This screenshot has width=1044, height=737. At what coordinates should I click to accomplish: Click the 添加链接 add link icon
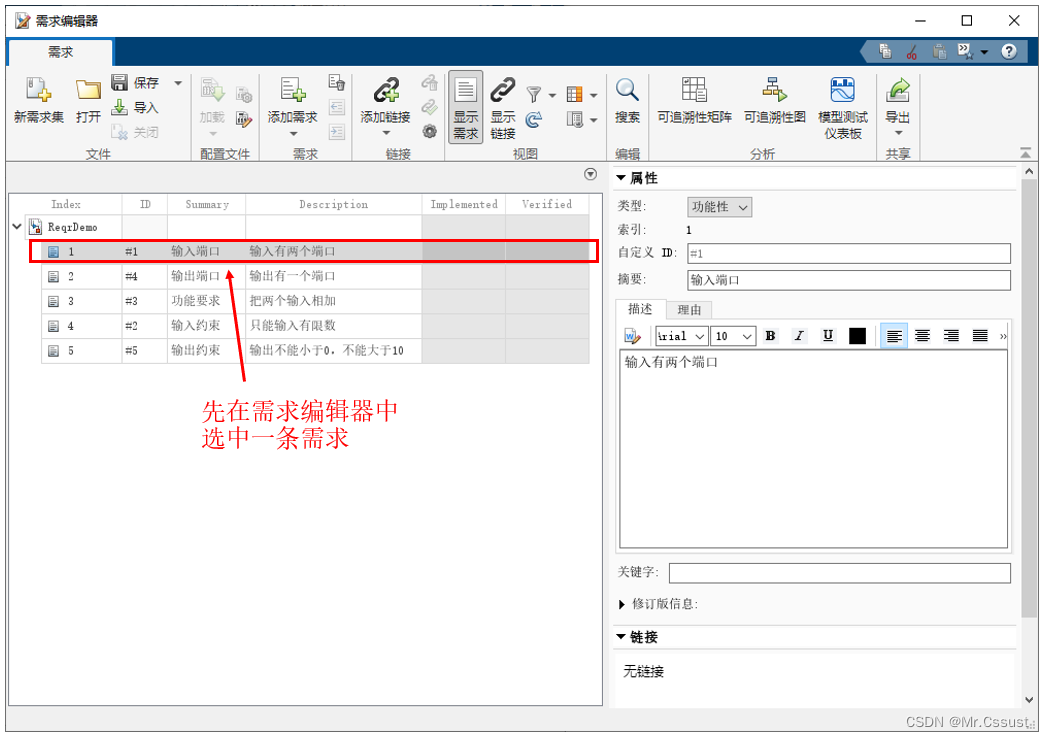(385, 90)
